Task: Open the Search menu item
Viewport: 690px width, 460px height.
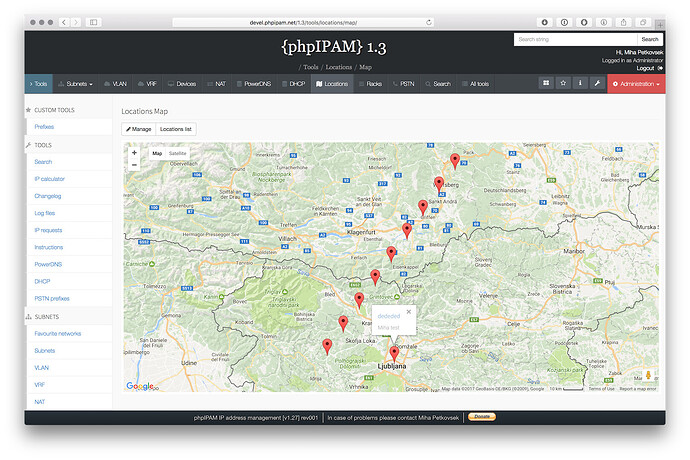Action: coord(438,84)
